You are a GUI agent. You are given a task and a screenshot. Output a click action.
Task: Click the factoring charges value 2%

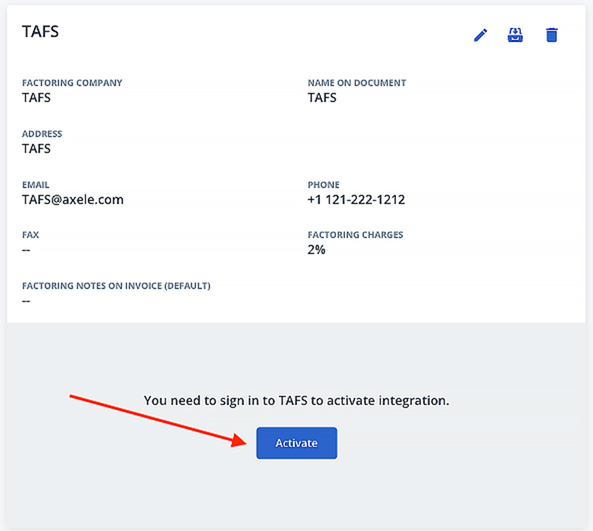tap(317, 250)
